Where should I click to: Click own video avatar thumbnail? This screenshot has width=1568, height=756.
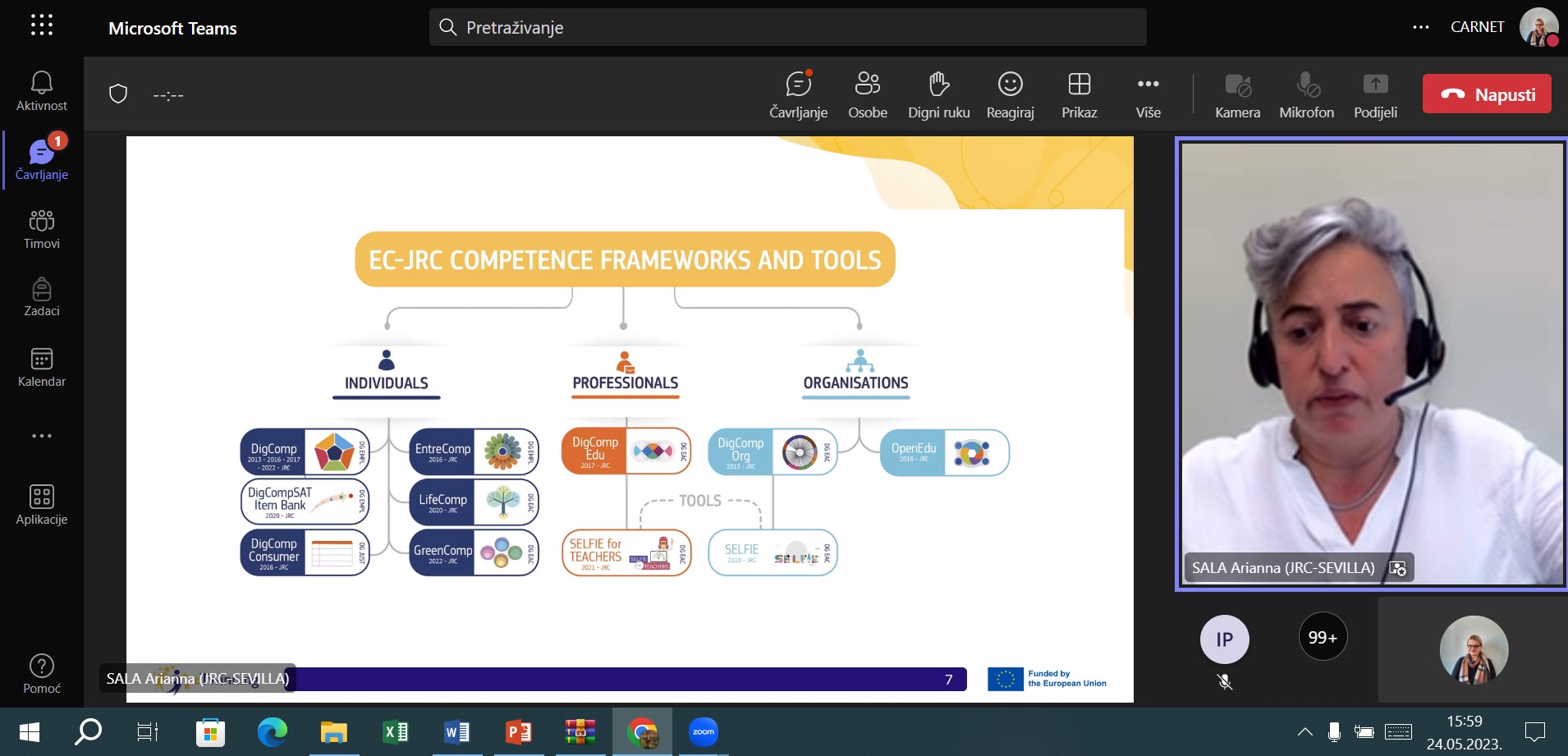1474,649
